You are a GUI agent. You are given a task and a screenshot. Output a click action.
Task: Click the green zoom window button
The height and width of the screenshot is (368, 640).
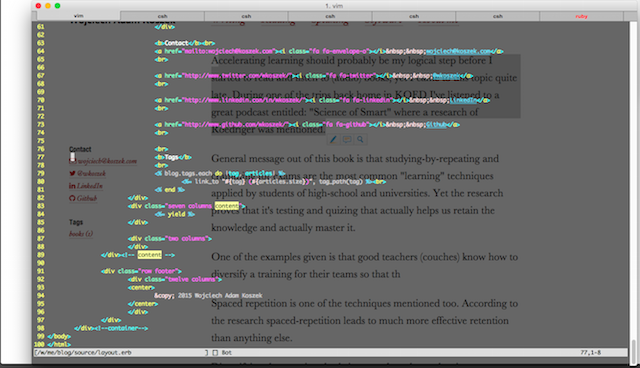[x=58, y=6]
